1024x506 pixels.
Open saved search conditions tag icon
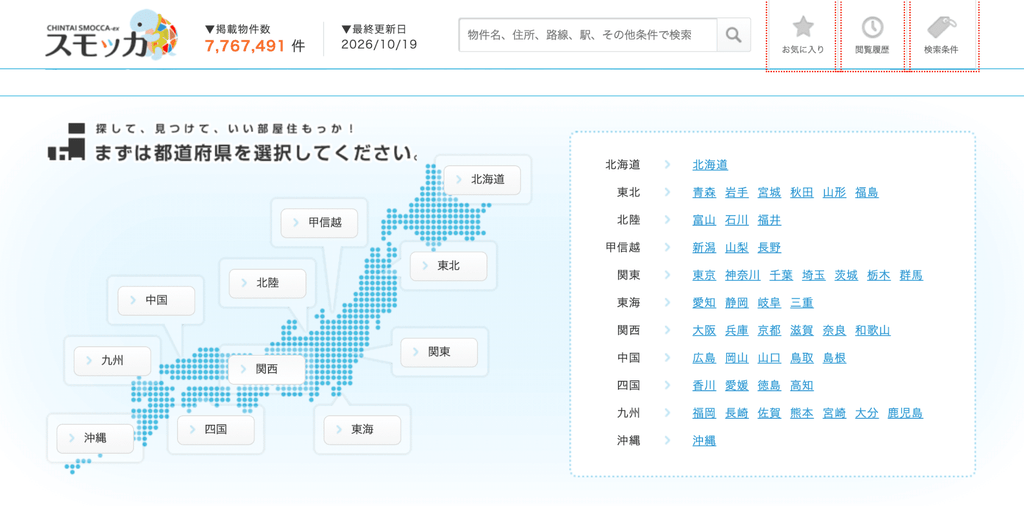coord(941,35)
